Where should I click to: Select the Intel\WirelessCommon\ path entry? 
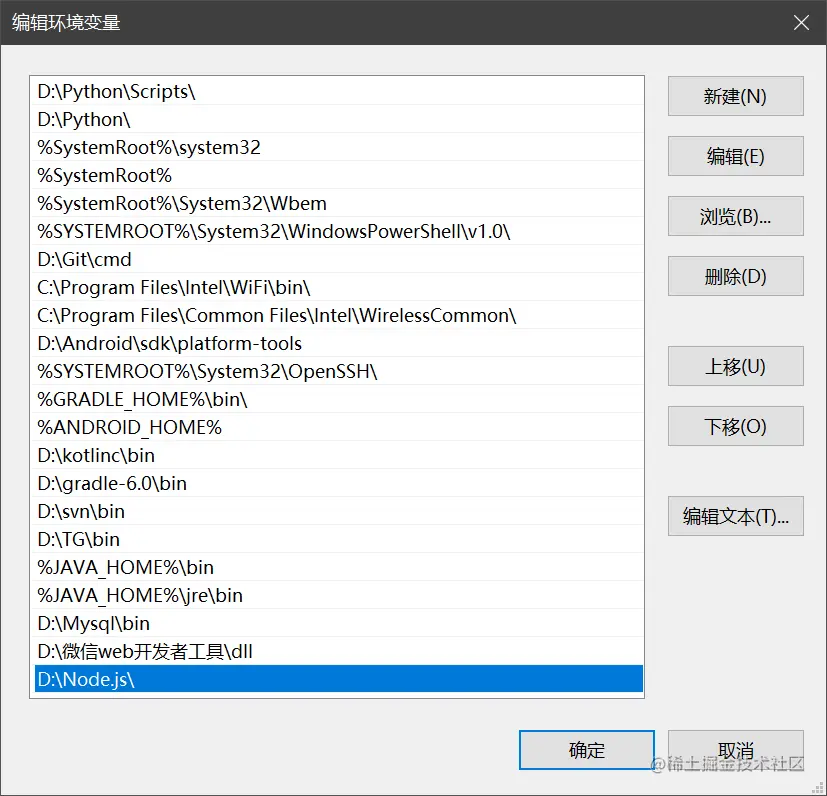coord(338,315)
